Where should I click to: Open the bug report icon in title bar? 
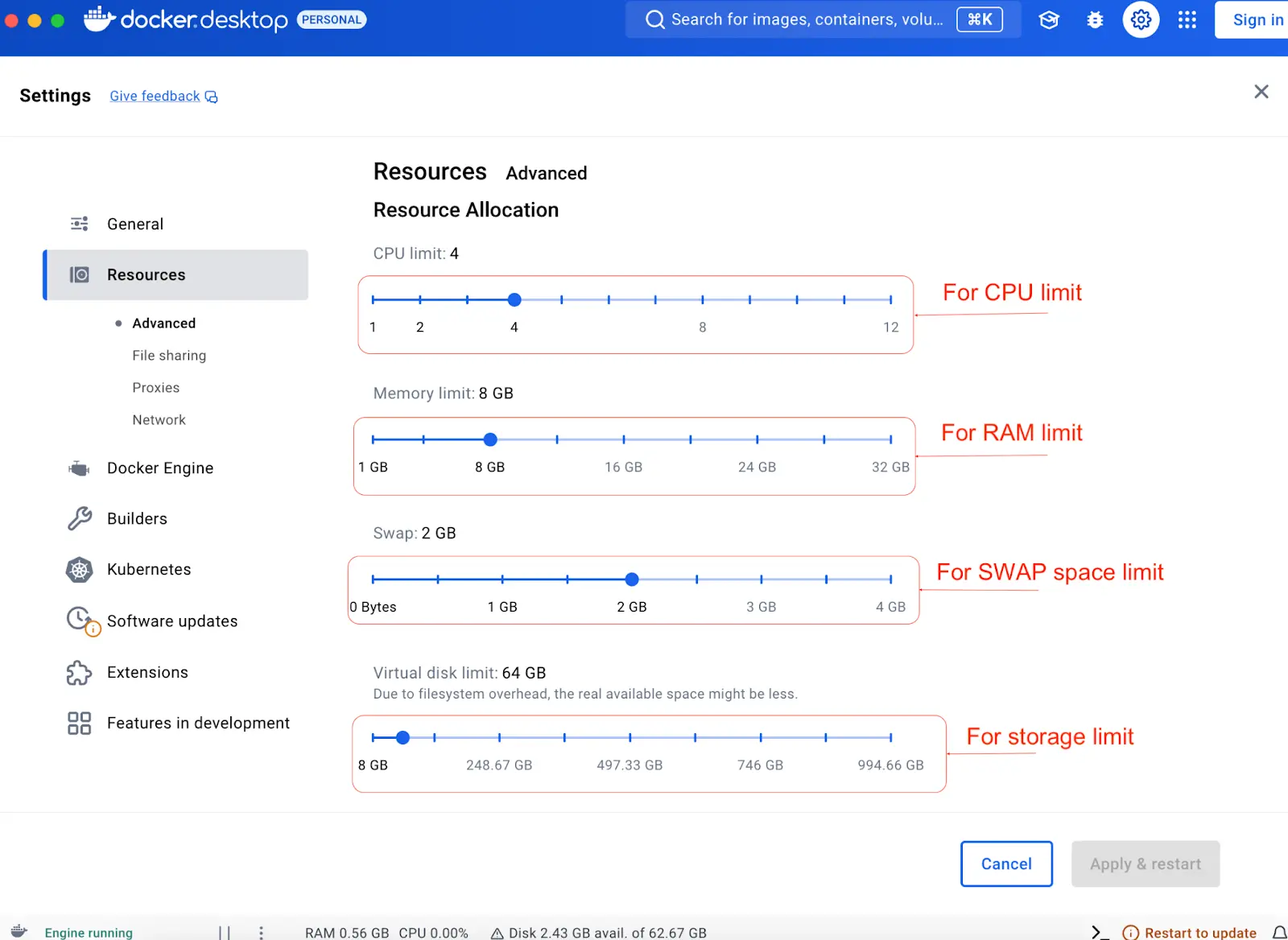pyautogui.click(x=1095, y=19)
